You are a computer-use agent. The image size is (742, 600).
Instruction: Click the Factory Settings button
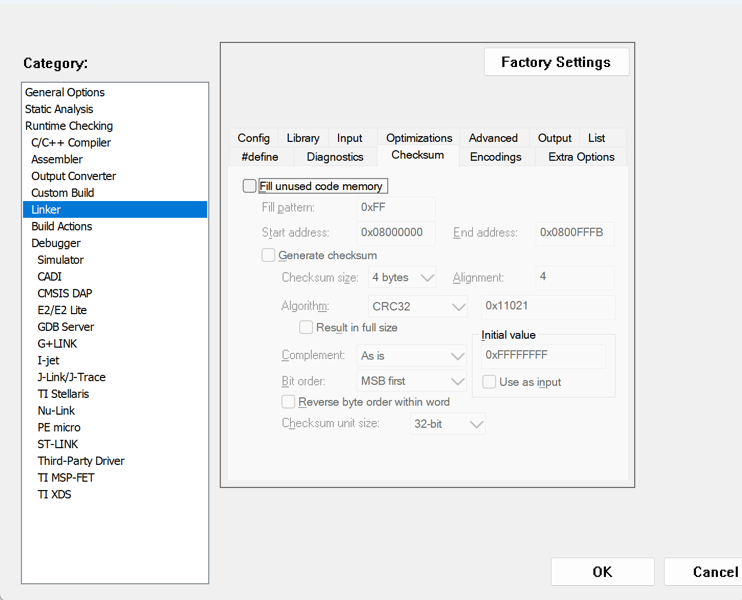556,62
